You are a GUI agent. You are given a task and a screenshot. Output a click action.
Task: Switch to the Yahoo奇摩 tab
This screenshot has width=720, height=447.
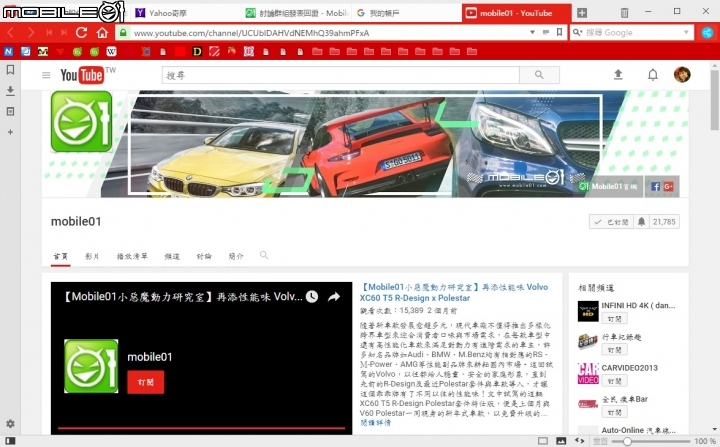point(167,13)
